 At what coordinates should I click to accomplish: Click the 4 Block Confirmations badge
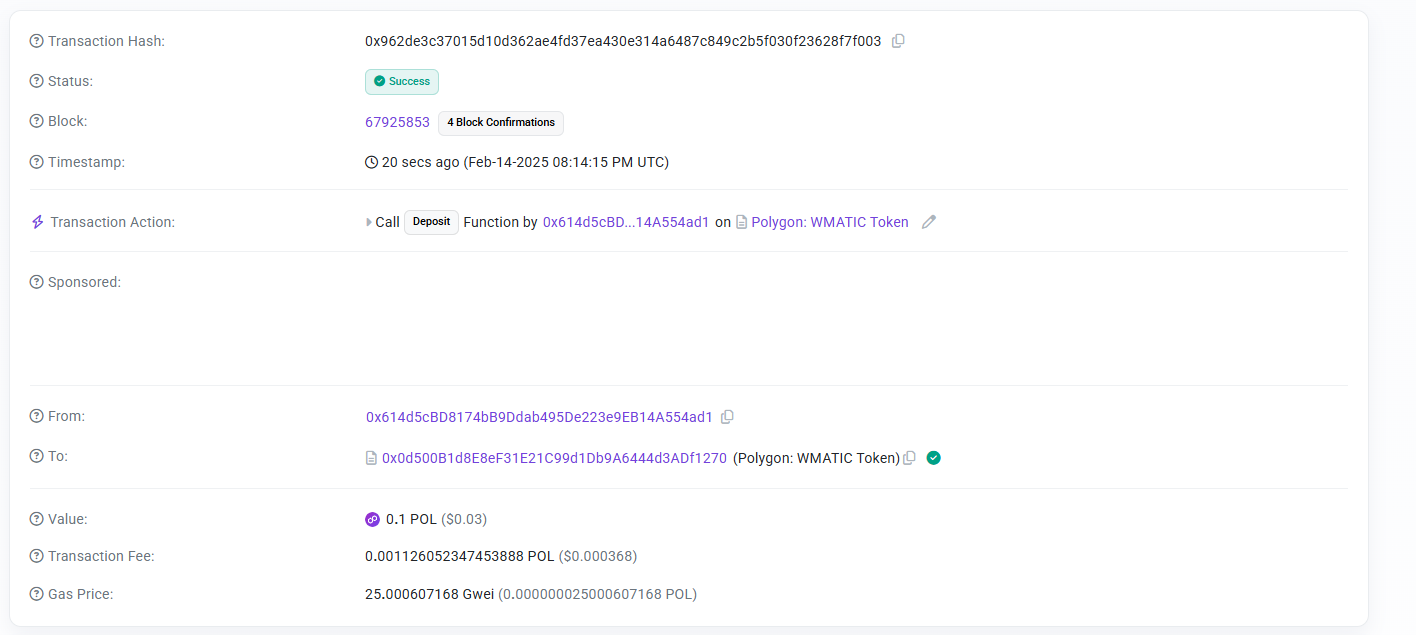point(501,122)
